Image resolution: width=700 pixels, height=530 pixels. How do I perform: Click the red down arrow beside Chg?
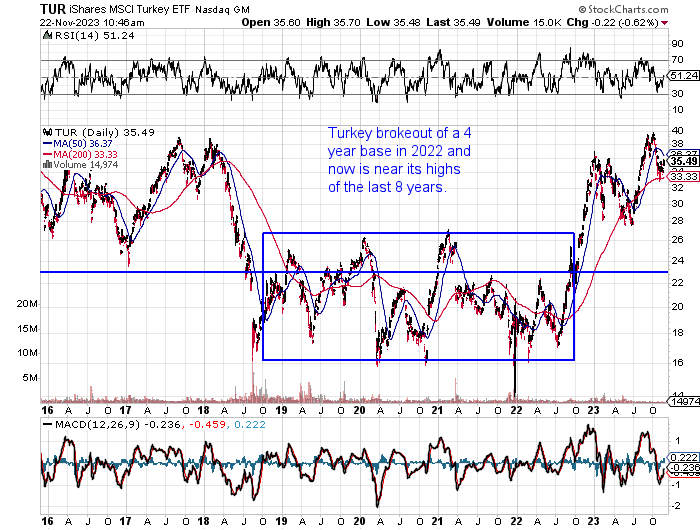click(x=665, y=23)
